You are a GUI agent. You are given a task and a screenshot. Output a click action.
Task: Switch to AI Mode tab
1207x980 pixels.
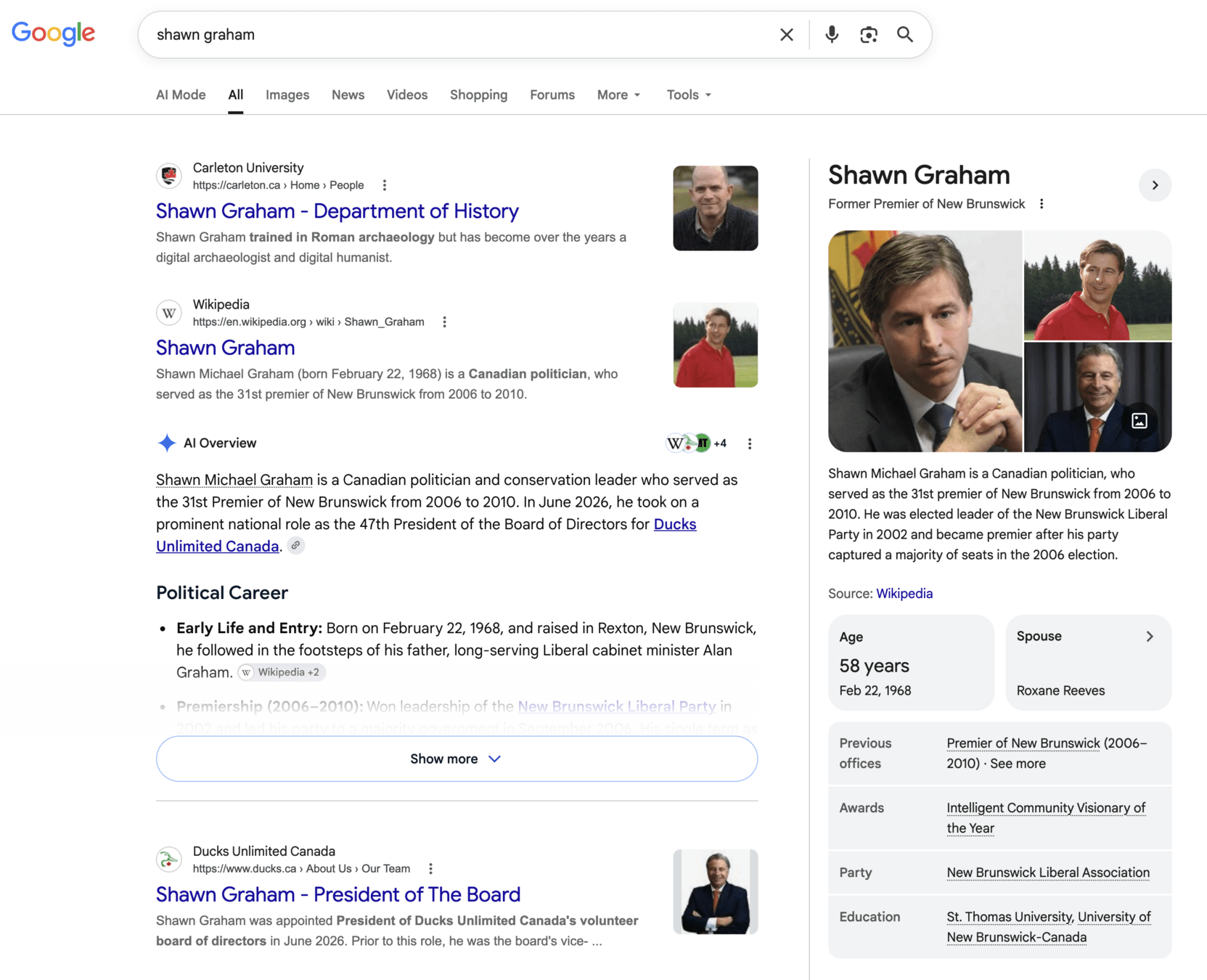tap(181, 95)
